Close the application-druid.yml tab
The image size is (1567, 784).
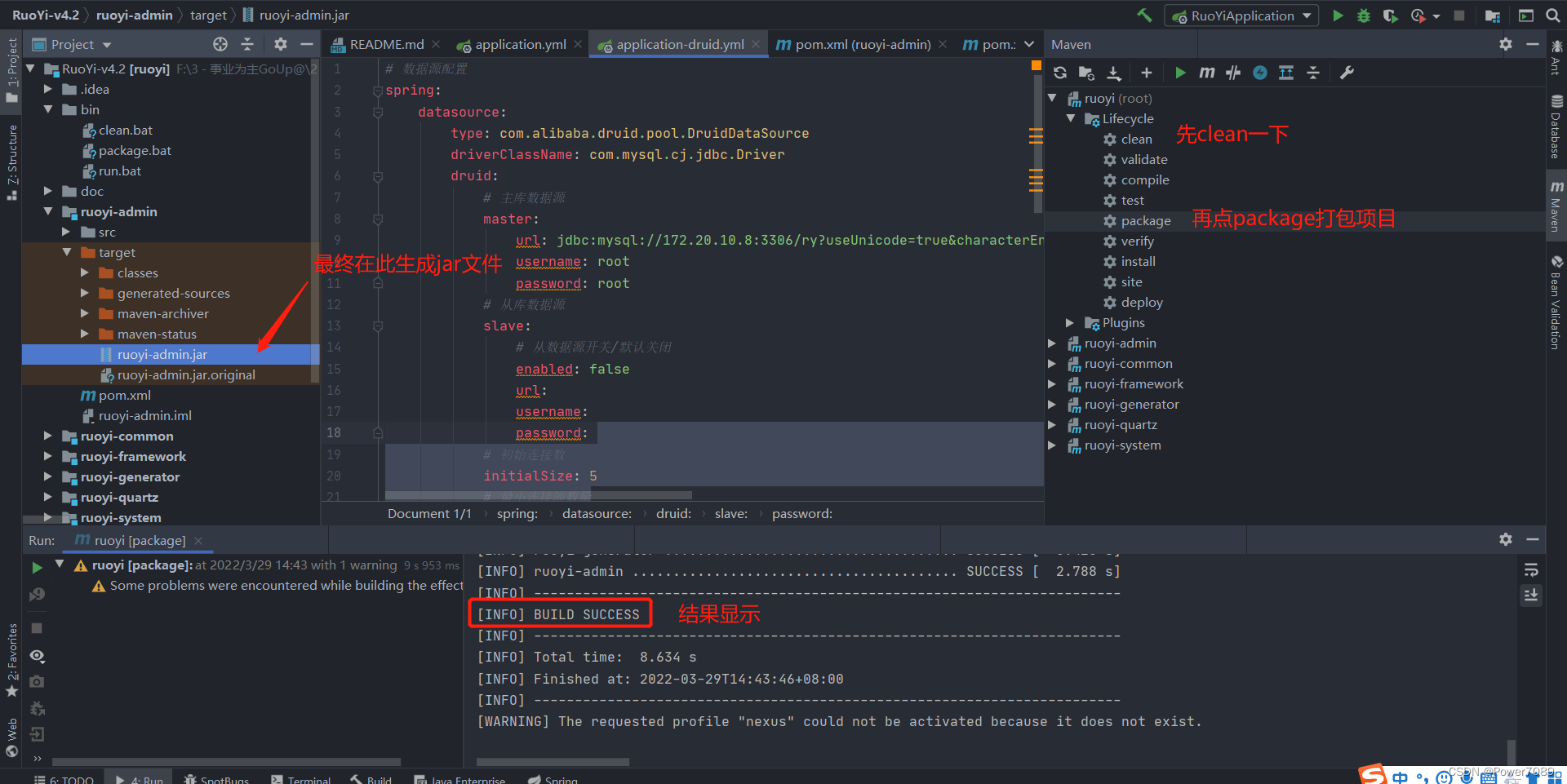756,44
